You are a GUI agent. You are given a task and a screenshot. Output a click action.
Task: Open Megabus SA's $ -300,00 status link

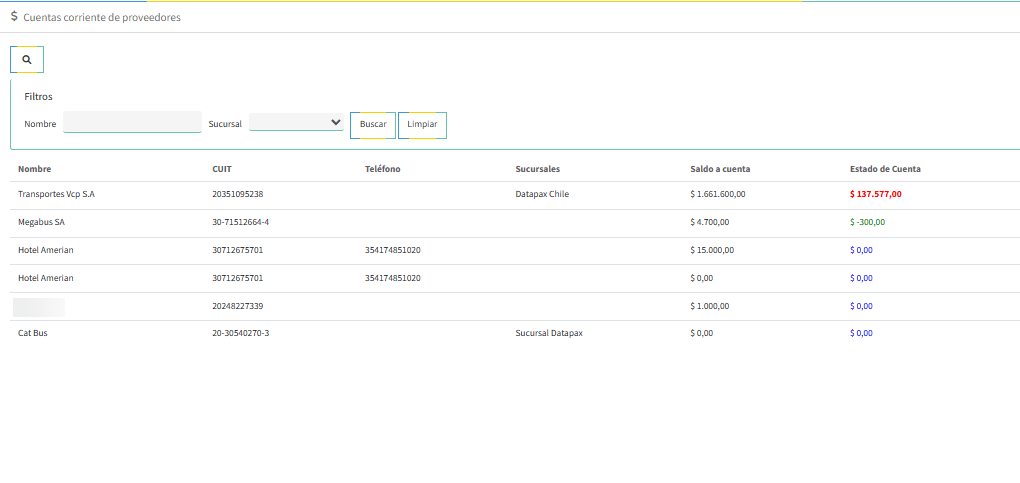click(x=867, y=222)
